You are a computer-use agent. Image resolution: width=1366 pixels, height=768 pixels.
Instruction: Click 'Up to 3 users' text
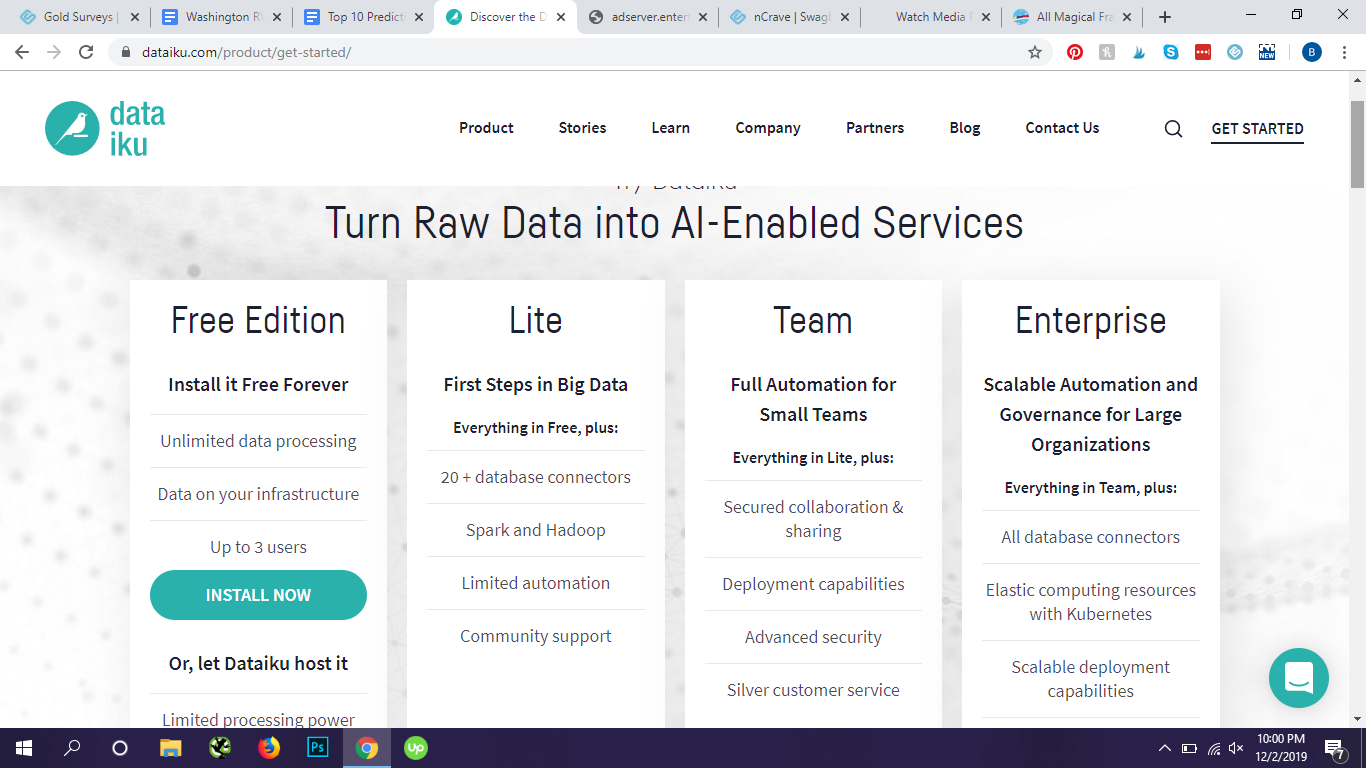[258, 547]
